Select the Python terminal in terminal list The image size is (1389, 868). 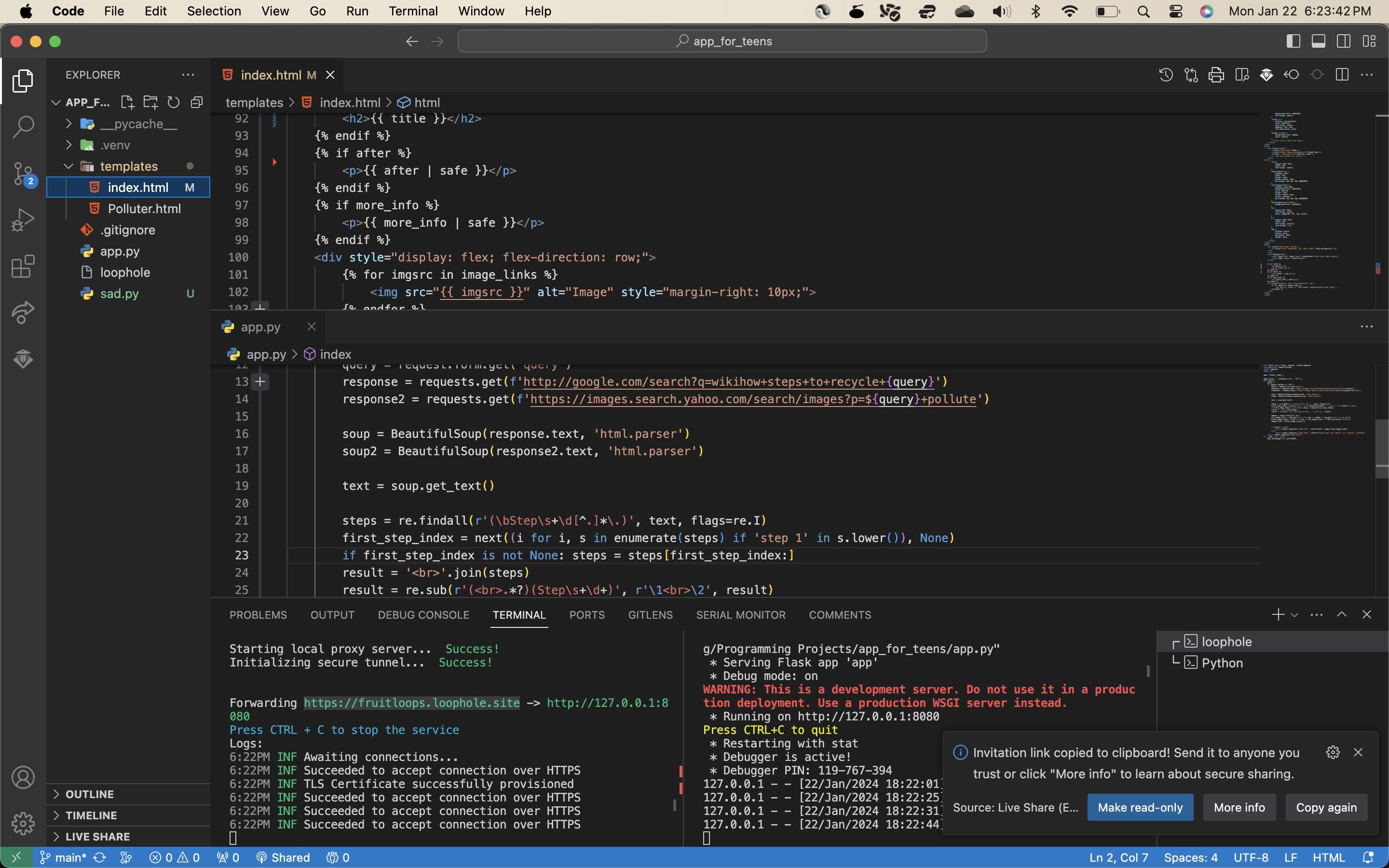click(x=1222, y=663)
